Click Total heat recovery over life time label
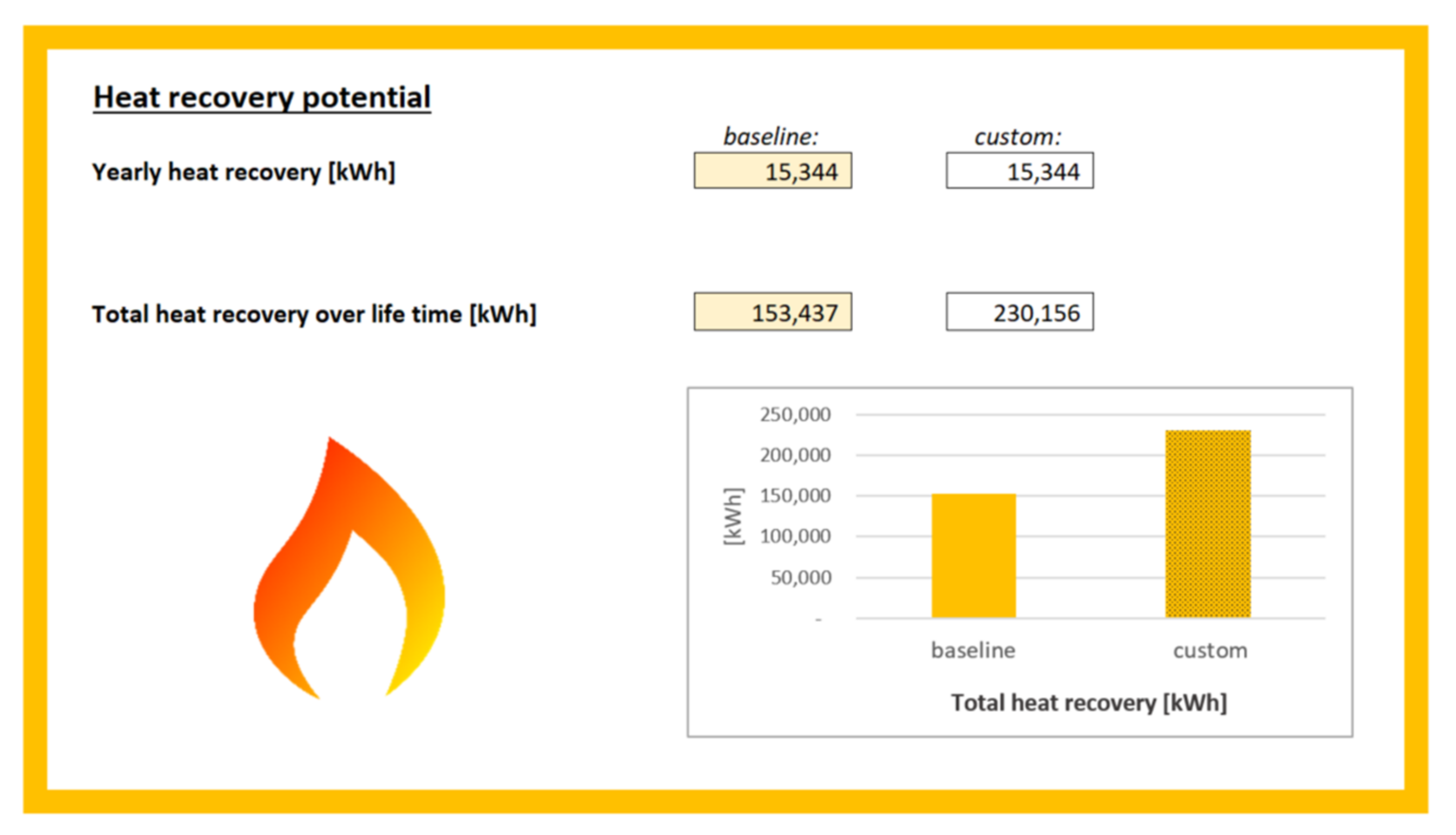The height and width of the screenshot is (835, 1456). pos(314,314)
